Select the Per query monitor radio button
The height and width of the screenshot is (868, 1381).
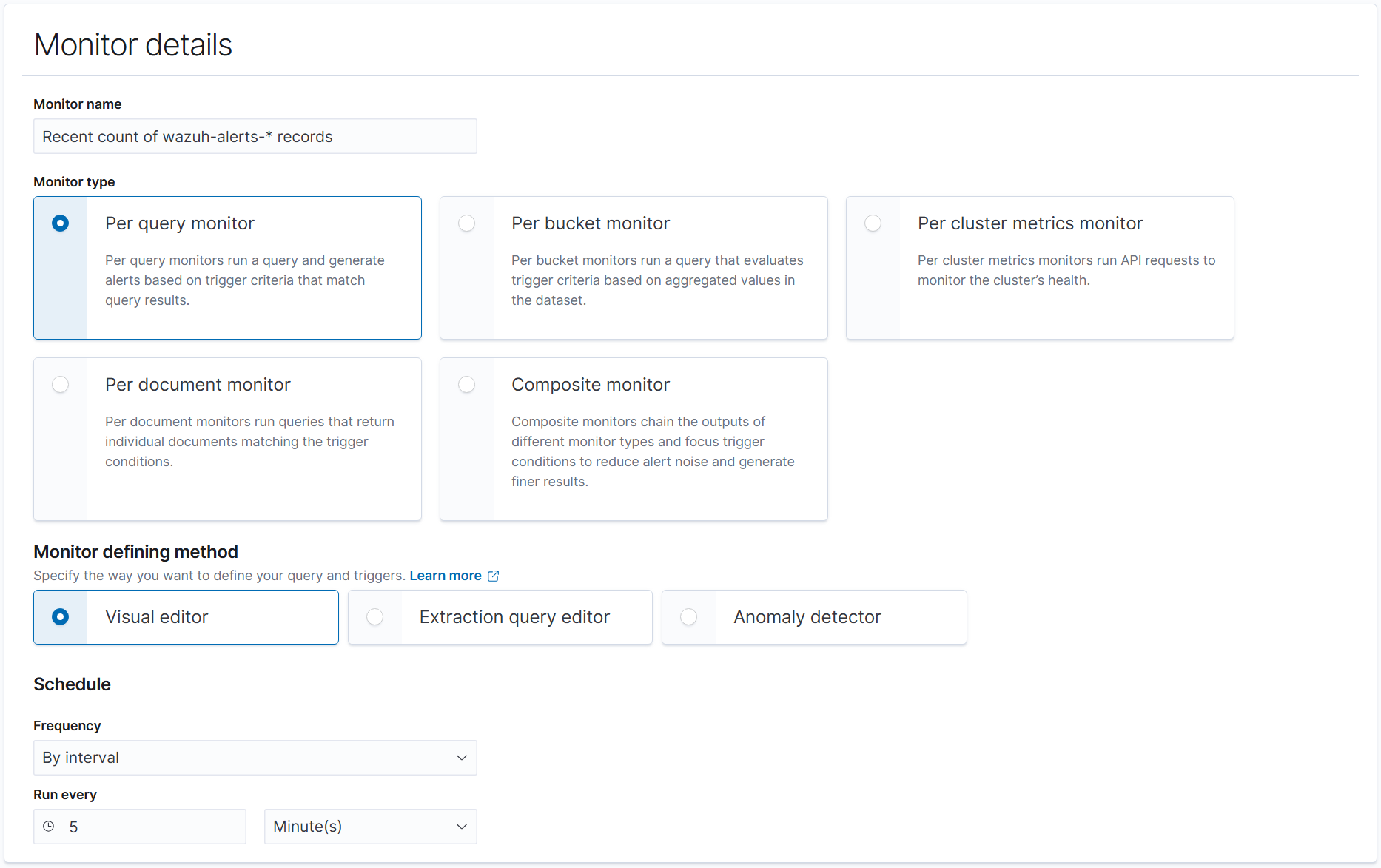click(61, 223)
